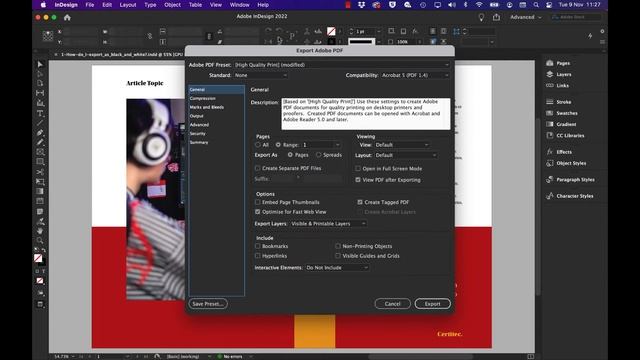Image resolution: width=640 pixels, height=360 pixels.
Task: Click the Home icon in the title bar
Action: point(67,18)
